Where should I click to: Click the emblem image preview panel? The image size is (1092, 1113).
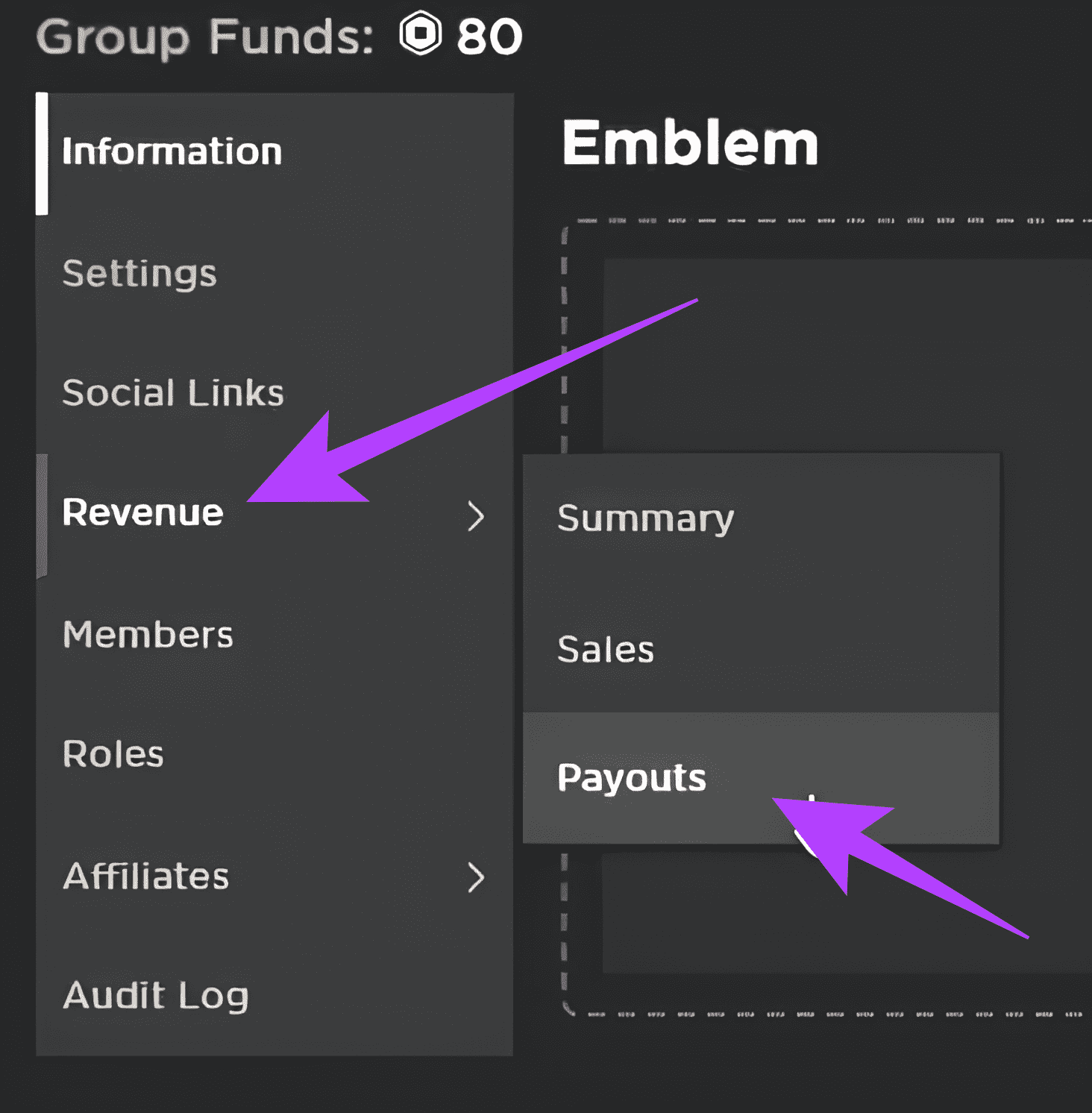(843, 351)
